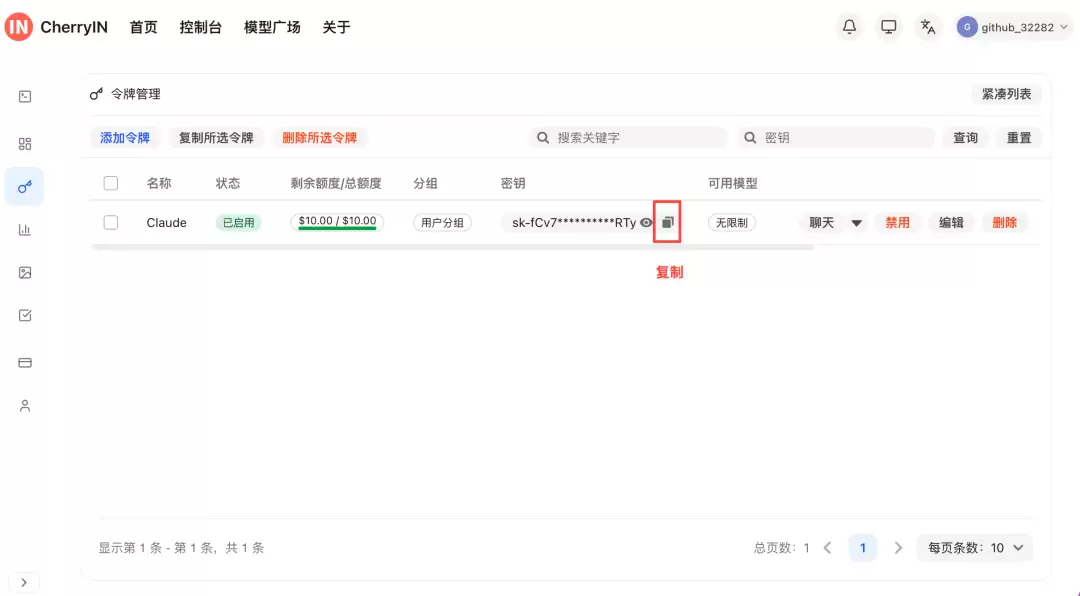
Task: Click the CherryIN logo icon
Action: coord(19,27)
